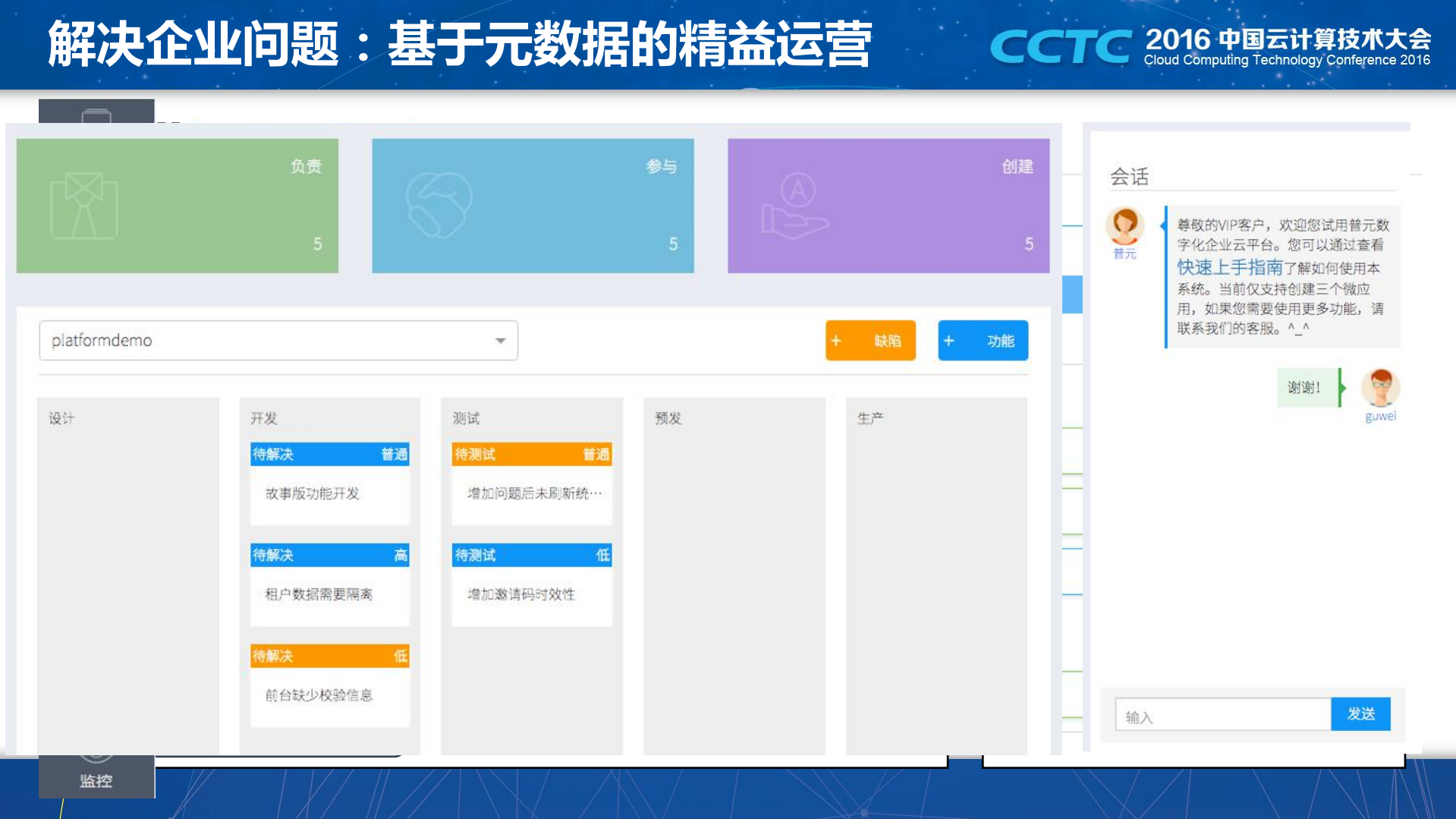1456x819 pixels.
Task: Expand the platformdemo project dropdown
Action: tap(500, 341)
